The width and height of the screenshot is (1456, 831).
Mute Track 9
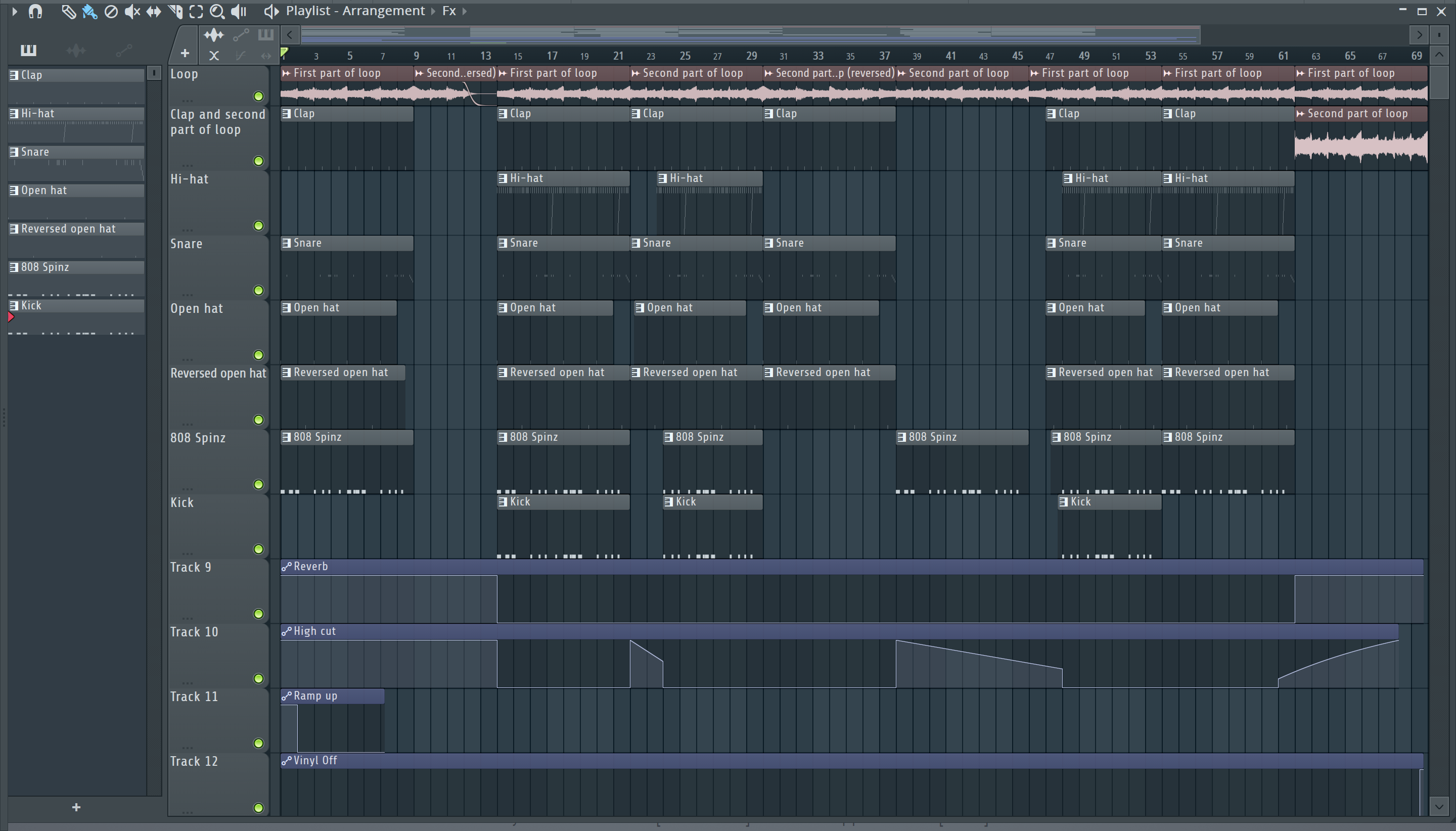coord(258,614)
